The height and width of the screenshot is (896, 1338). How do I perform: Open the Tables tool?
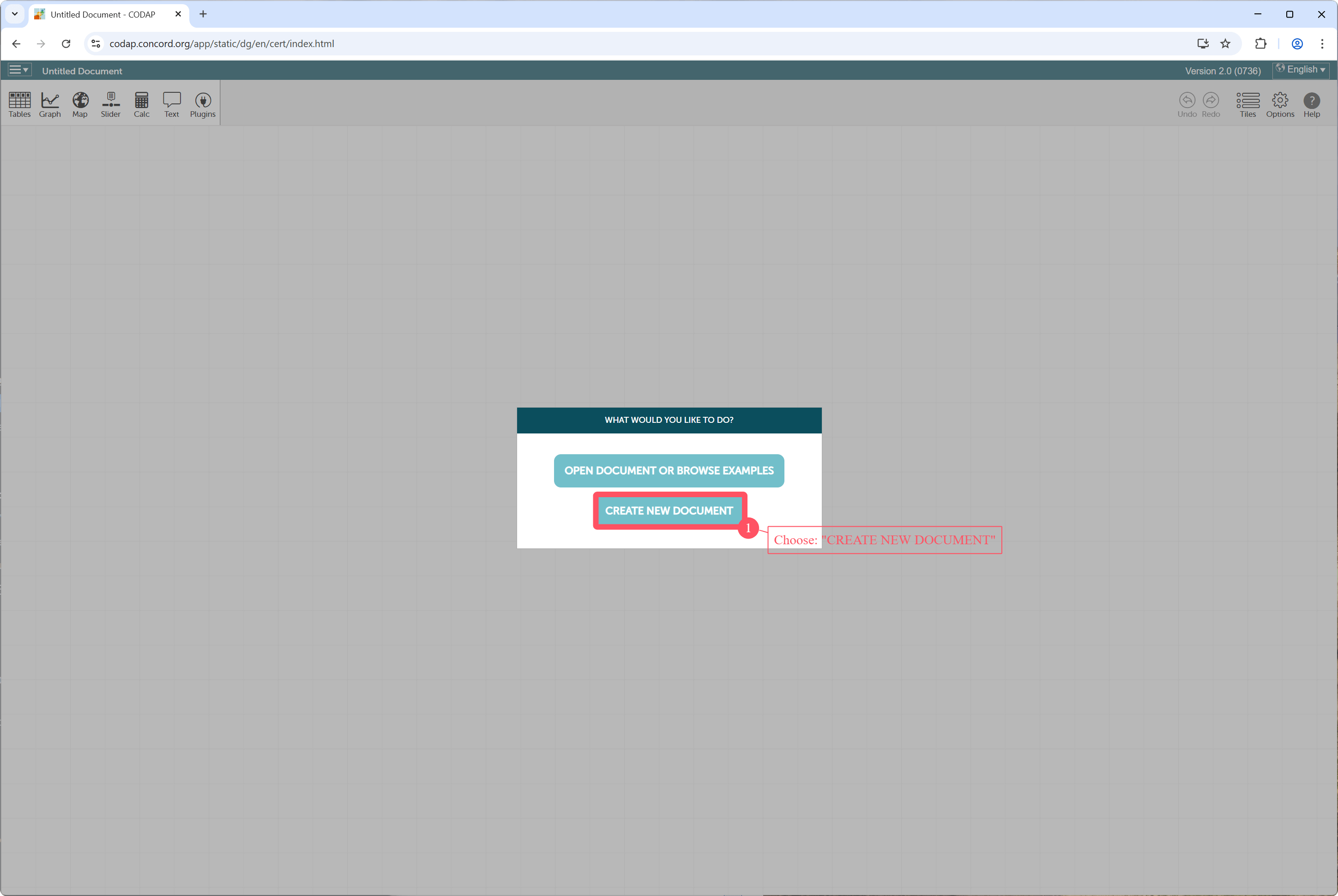(19, 105)
